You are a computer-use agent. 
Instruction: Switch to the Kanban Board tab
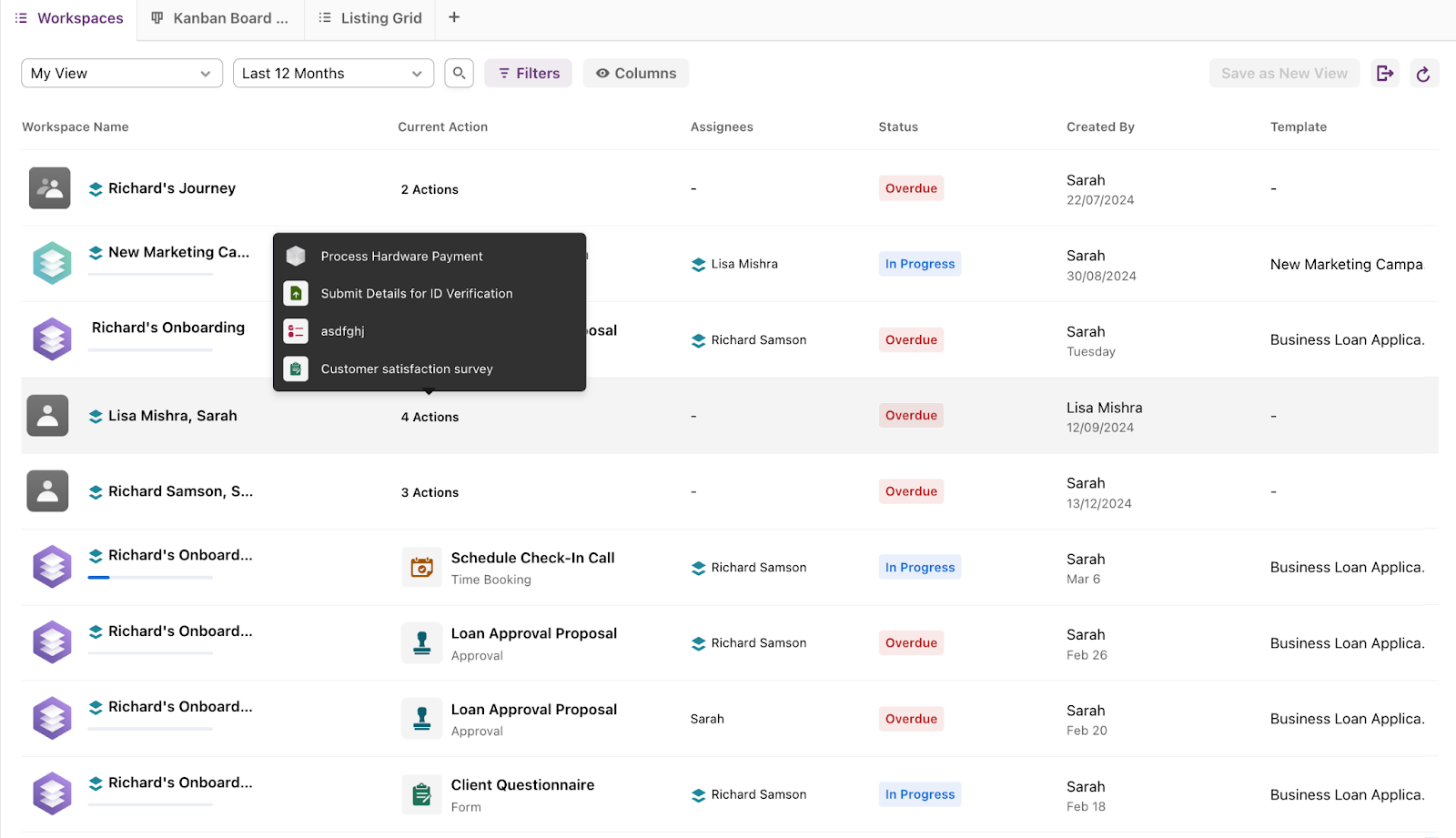[x=219, y=18]
